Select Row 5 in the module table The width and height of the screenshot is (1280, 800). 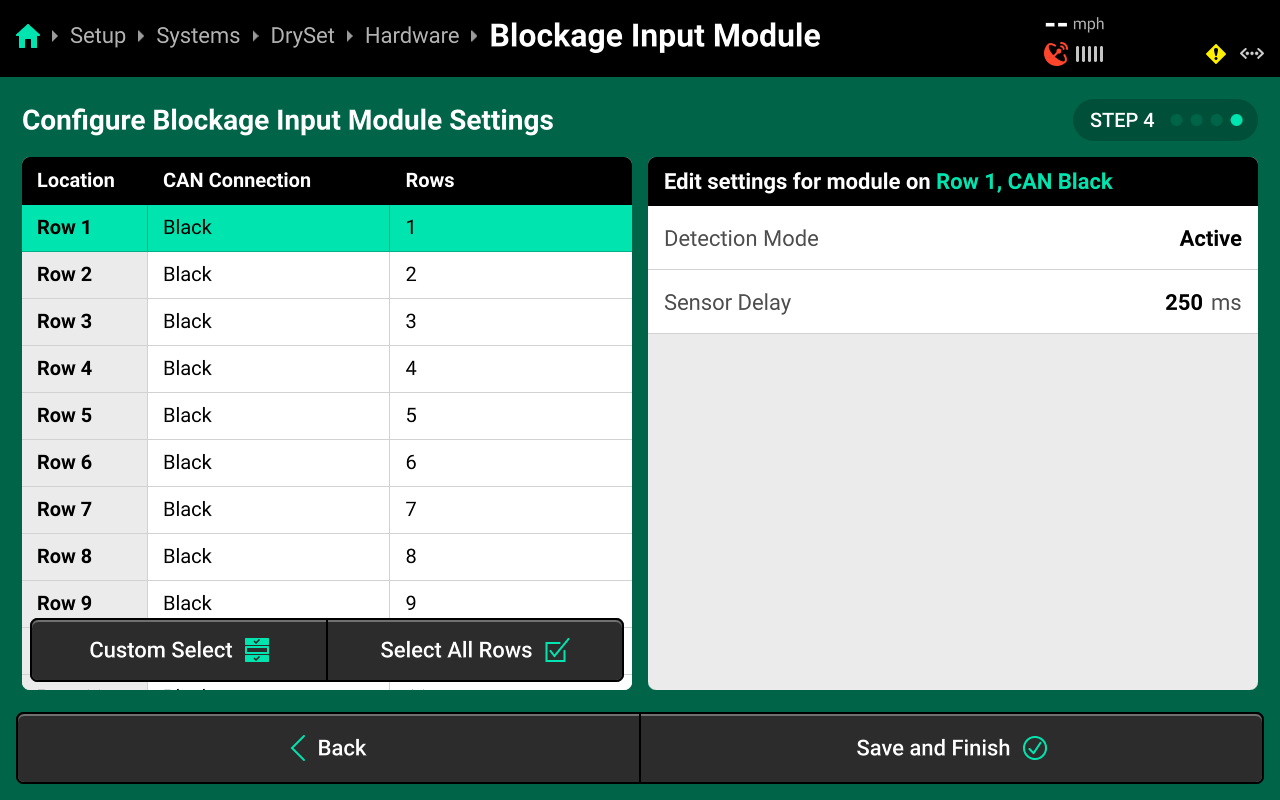pyautogui.click(x=327, y=415)
